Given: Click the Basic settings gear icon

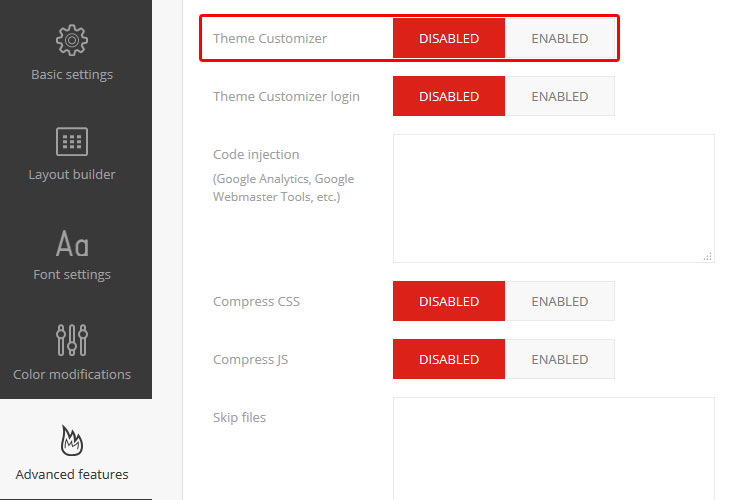Looking at the screenshot, I should pyautogui.click(x=72, y=40).
